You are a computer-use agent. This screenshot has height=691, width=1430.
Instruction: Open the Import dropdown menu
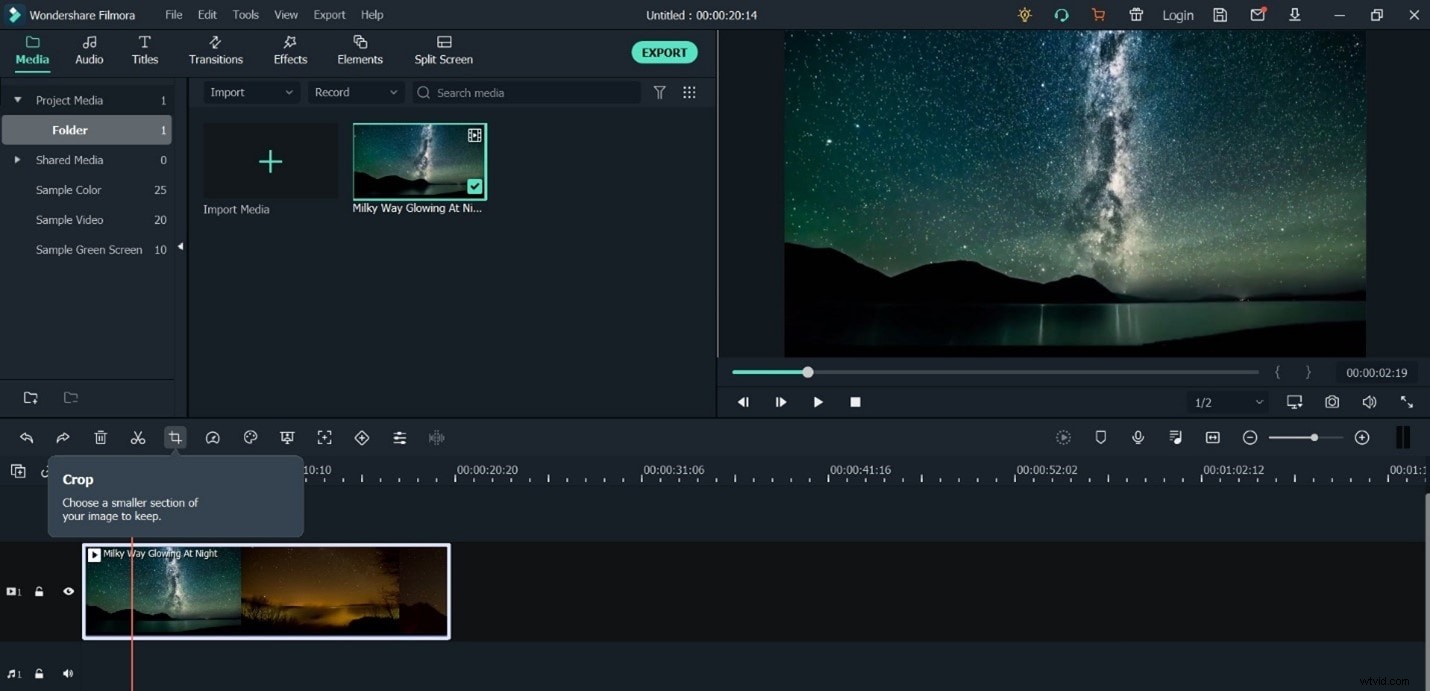pyautogui.click(x=251, y=92)
